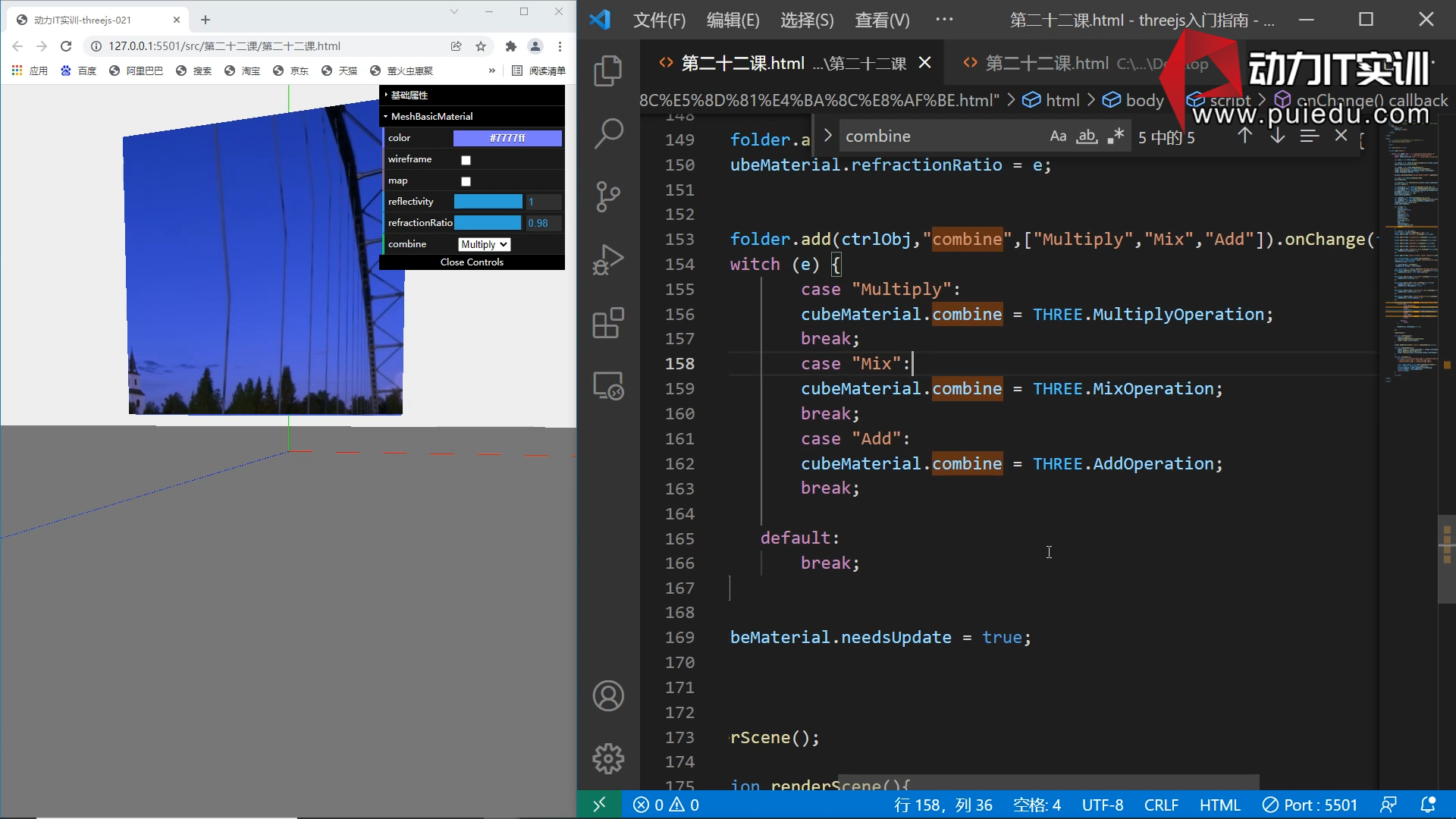
Task: Open the Manage gear settings icon
Action: pyautogui.click(x=607, y=758)
